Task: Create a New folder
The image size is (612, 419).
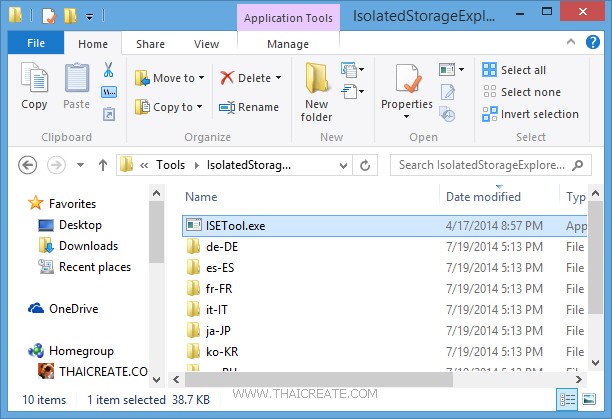Action: coord(317,93)
